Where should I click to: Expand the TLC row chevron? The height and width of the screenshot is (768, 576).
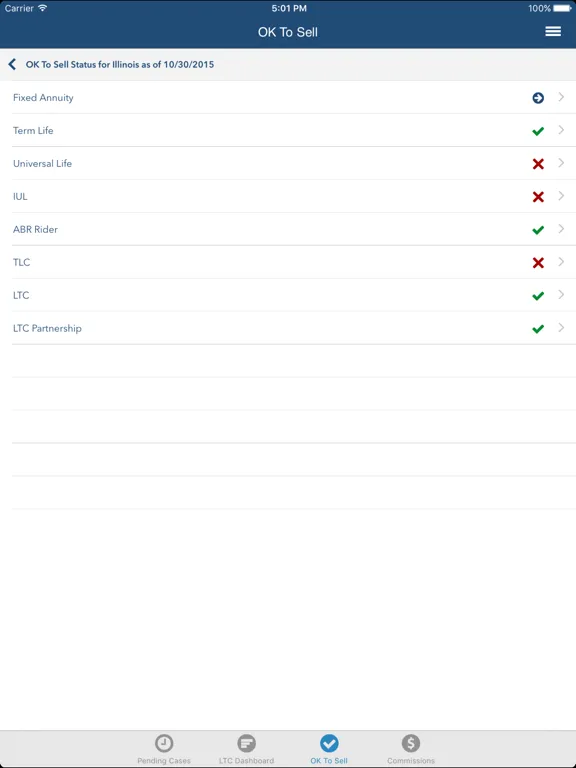pyautogui.click(x=561, y=262)
